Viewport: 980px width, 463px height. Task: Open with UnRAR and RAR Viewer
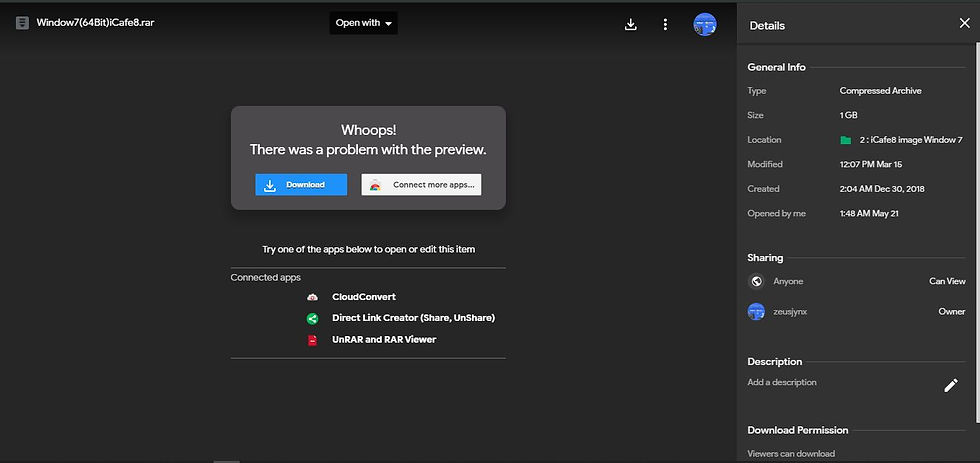[384, 339]
